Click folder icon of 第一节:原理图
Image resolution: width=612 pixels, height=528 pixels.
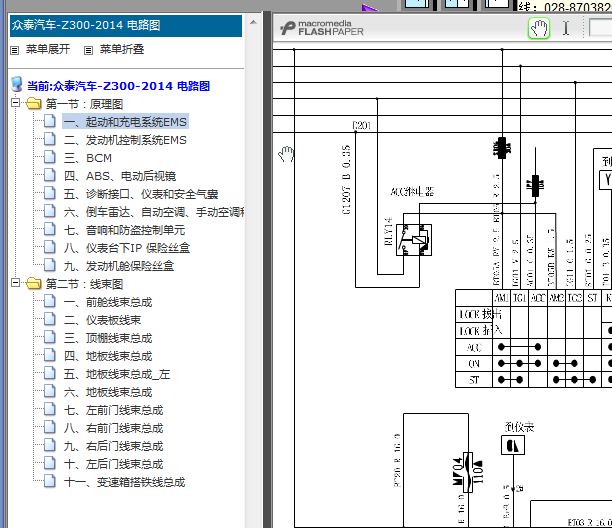click(x=34, y=103)
